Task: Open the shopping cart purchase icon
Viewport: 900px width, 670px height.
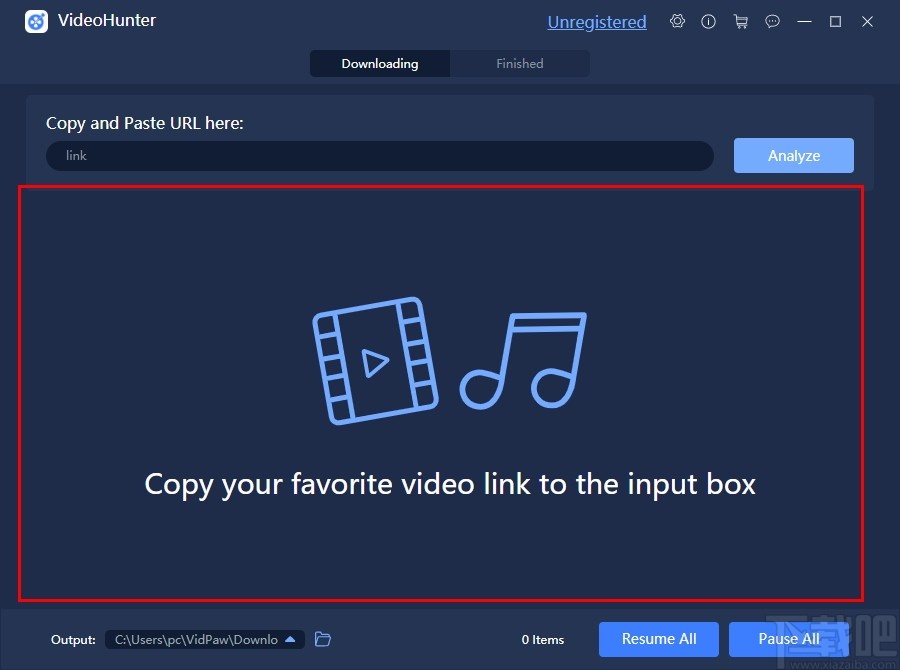Action: [741, 21]
